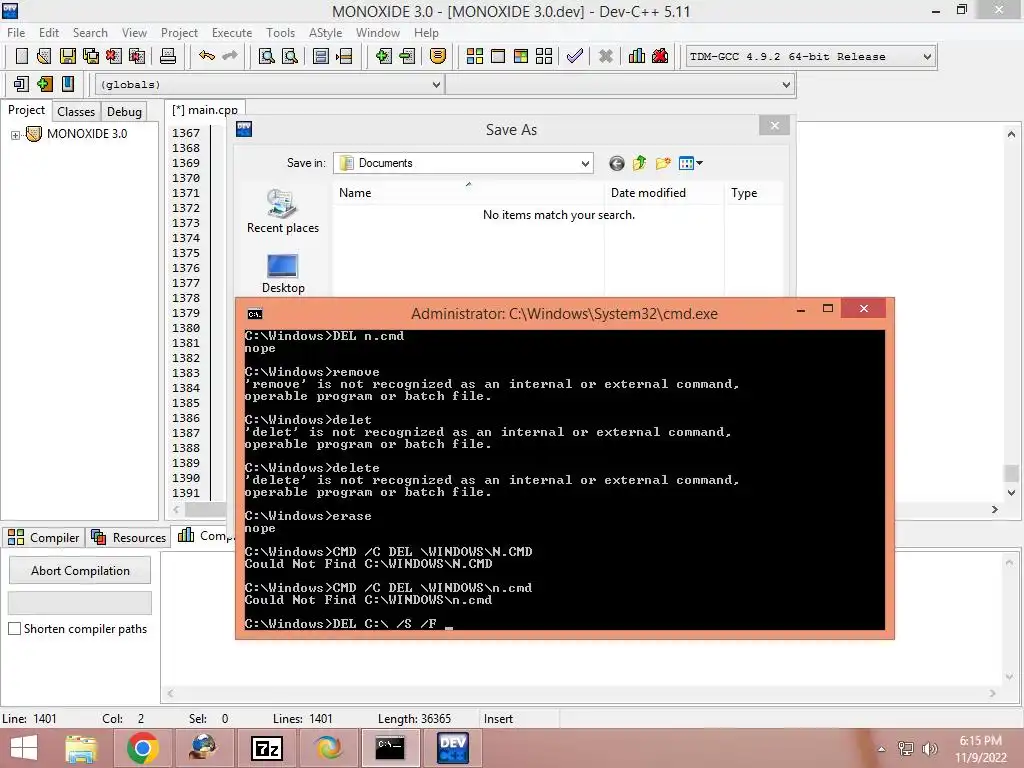Click the Close All toolbar icon
The width and height of the screenshot is (1024, 768).
[137, 56]
